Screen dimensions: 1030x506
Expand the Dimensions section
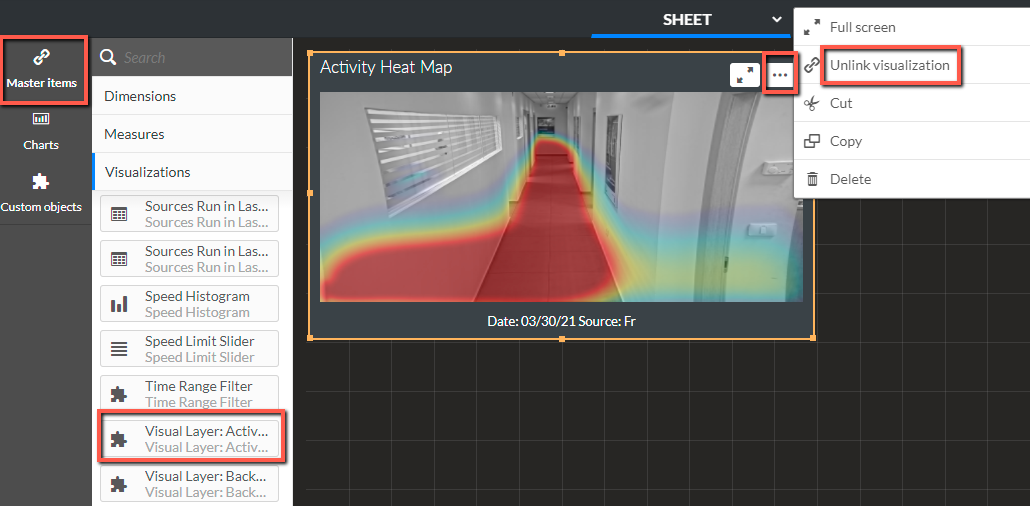click(x=192, y=96)
